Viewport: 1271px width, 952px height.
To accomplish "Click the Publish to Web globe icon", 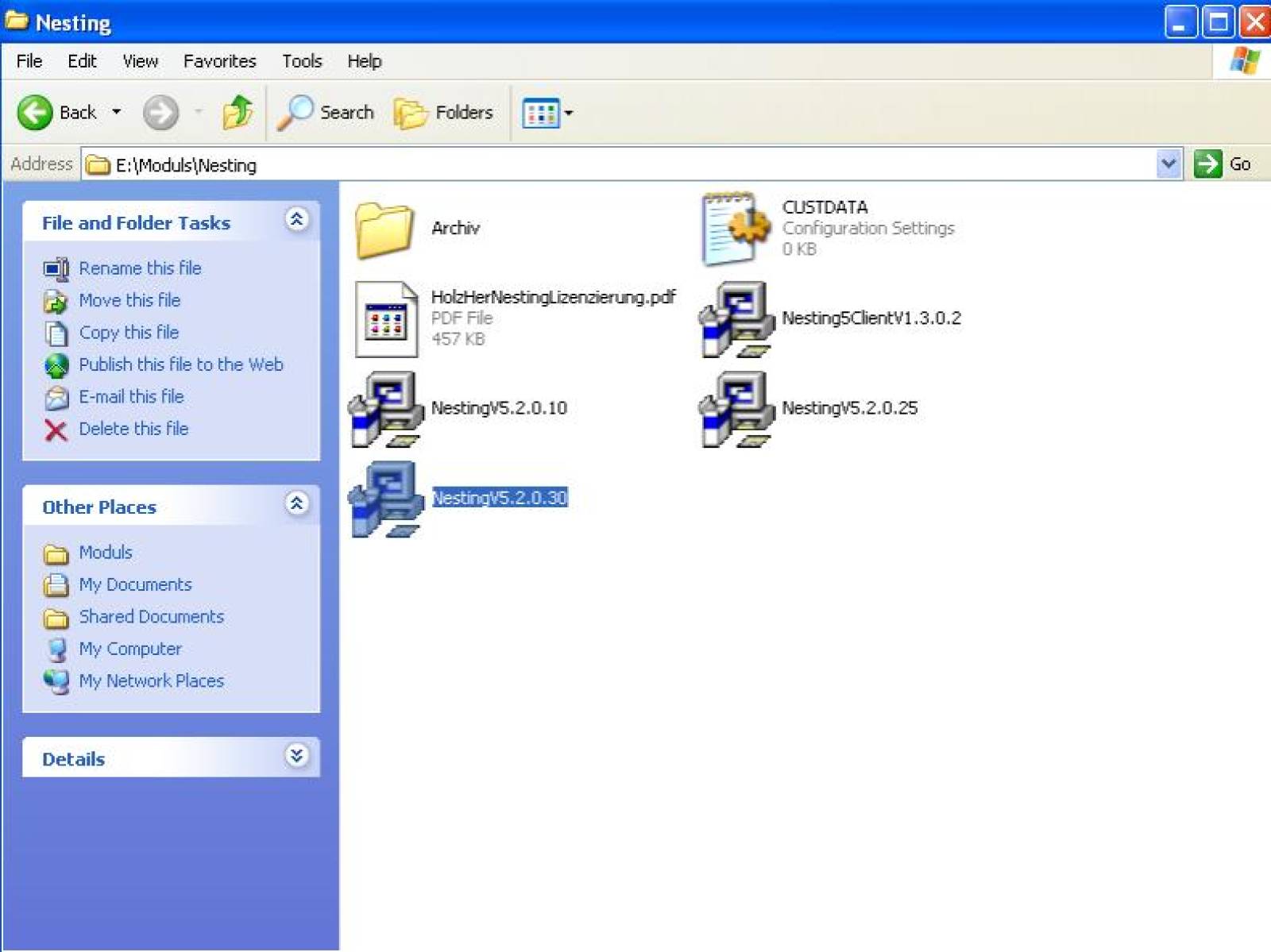I will tap(56, 365).
